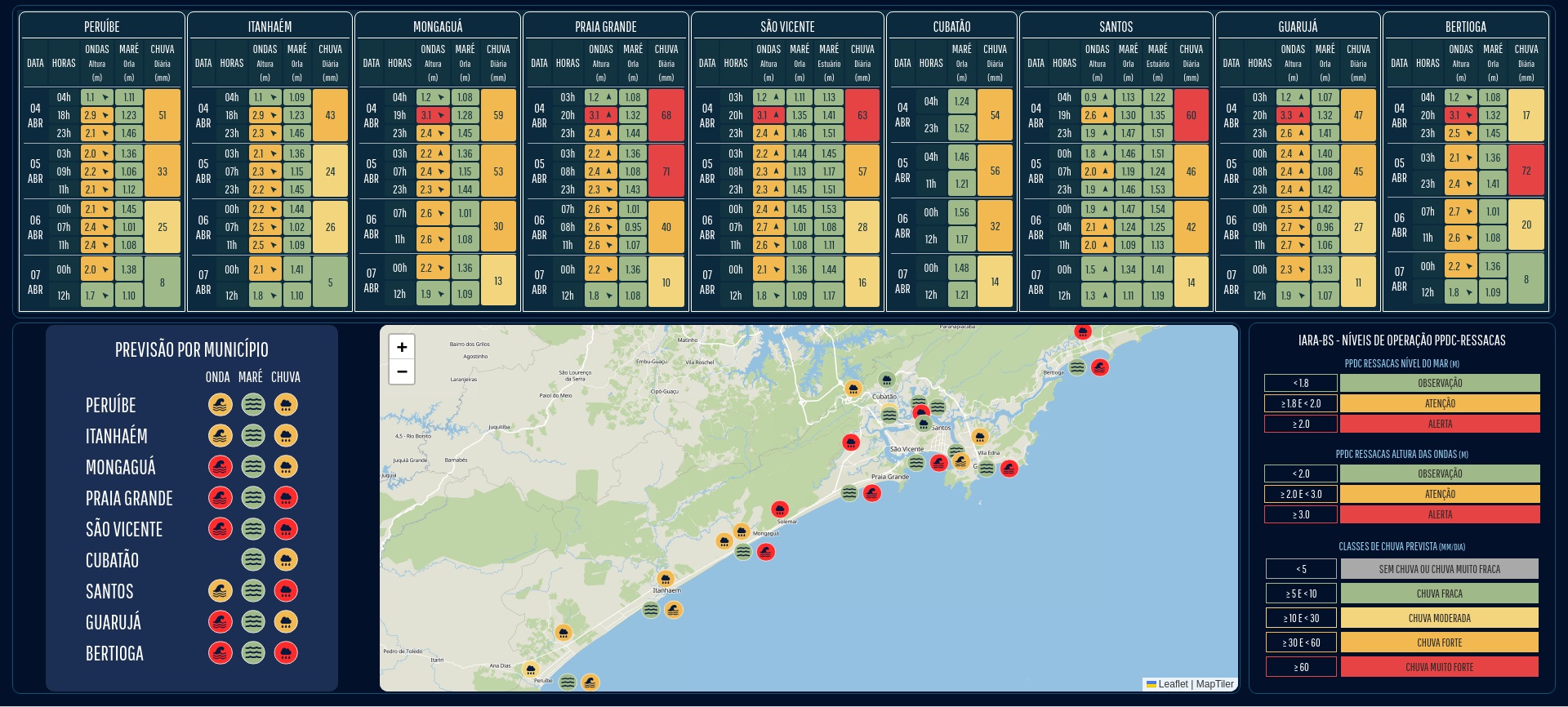Click MONGAGUÁ name in Previsão por Município list

(x=120, y=467)
